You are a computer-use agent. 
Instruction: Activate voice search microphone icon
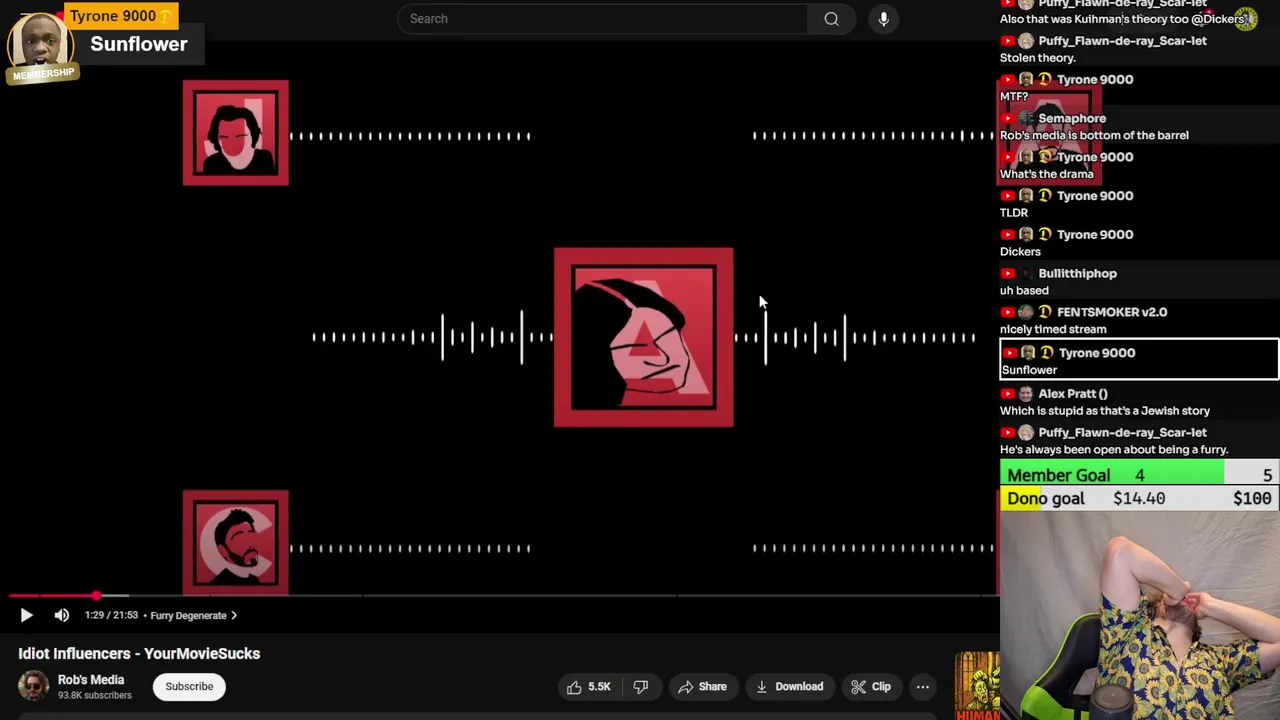click(884, 19)
